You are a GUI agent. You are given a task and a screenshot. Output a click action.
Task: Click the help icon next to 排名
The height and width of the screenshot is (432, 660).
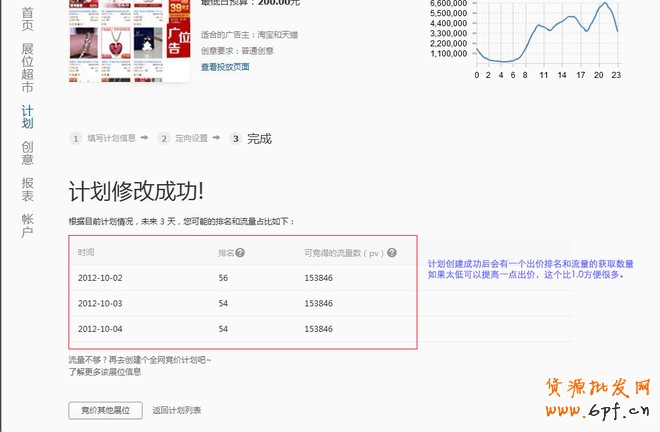pos(240,253)
